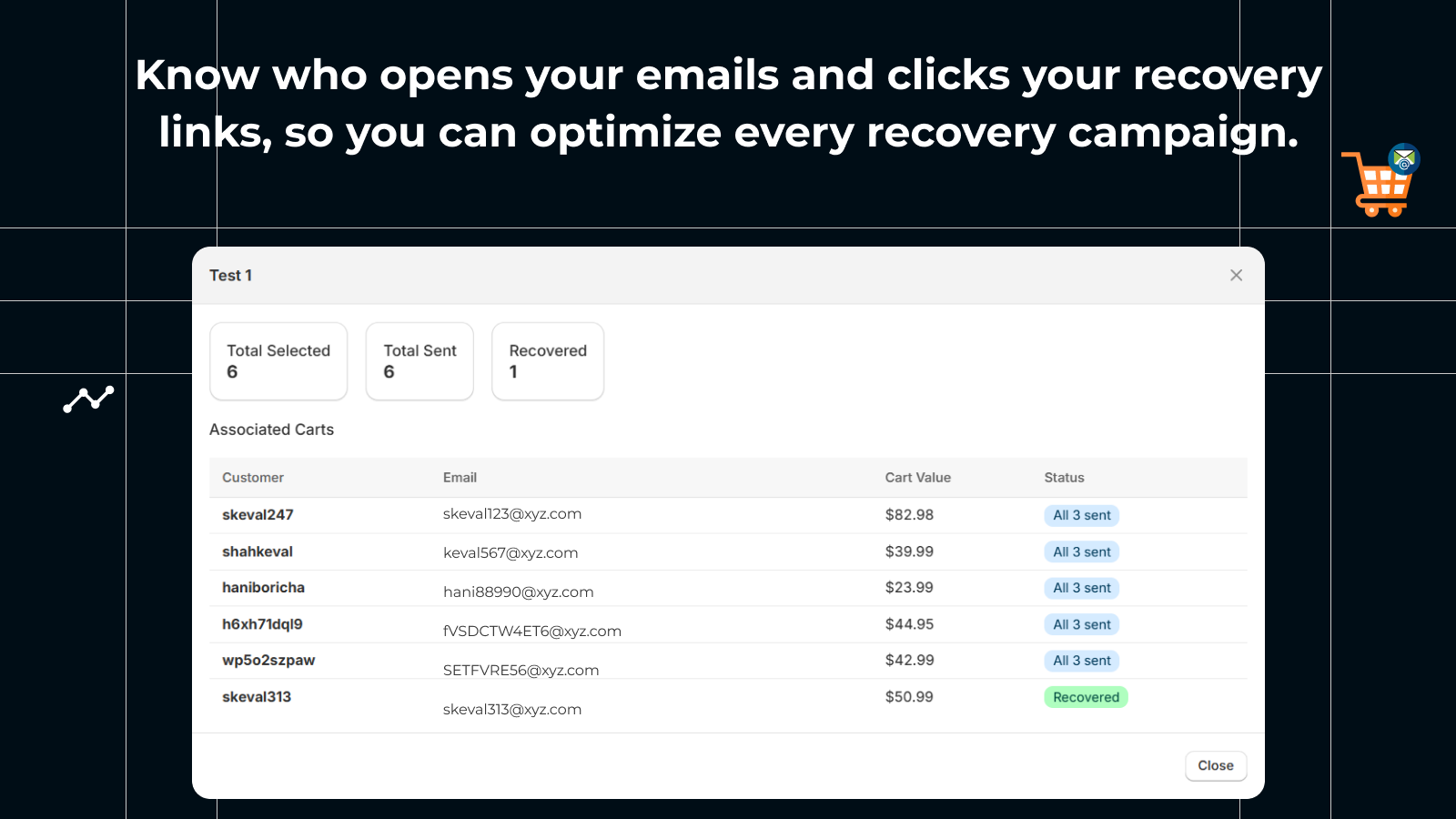Click the Test 1 dialog title
Image resolution: width=1456 pixels, height=819 pixels.
point(230,276)
